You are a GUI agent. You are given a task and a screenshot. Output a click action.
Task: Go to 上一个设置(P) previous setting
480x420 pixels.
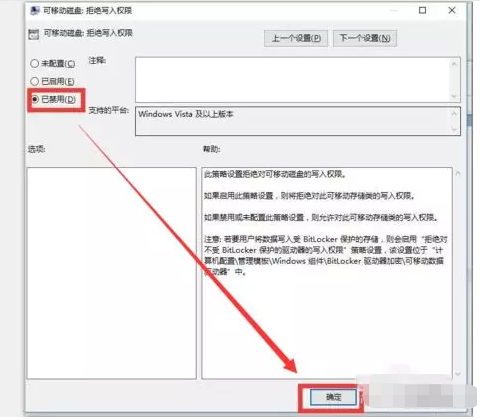pyautogui.click(x=296, y=38)
